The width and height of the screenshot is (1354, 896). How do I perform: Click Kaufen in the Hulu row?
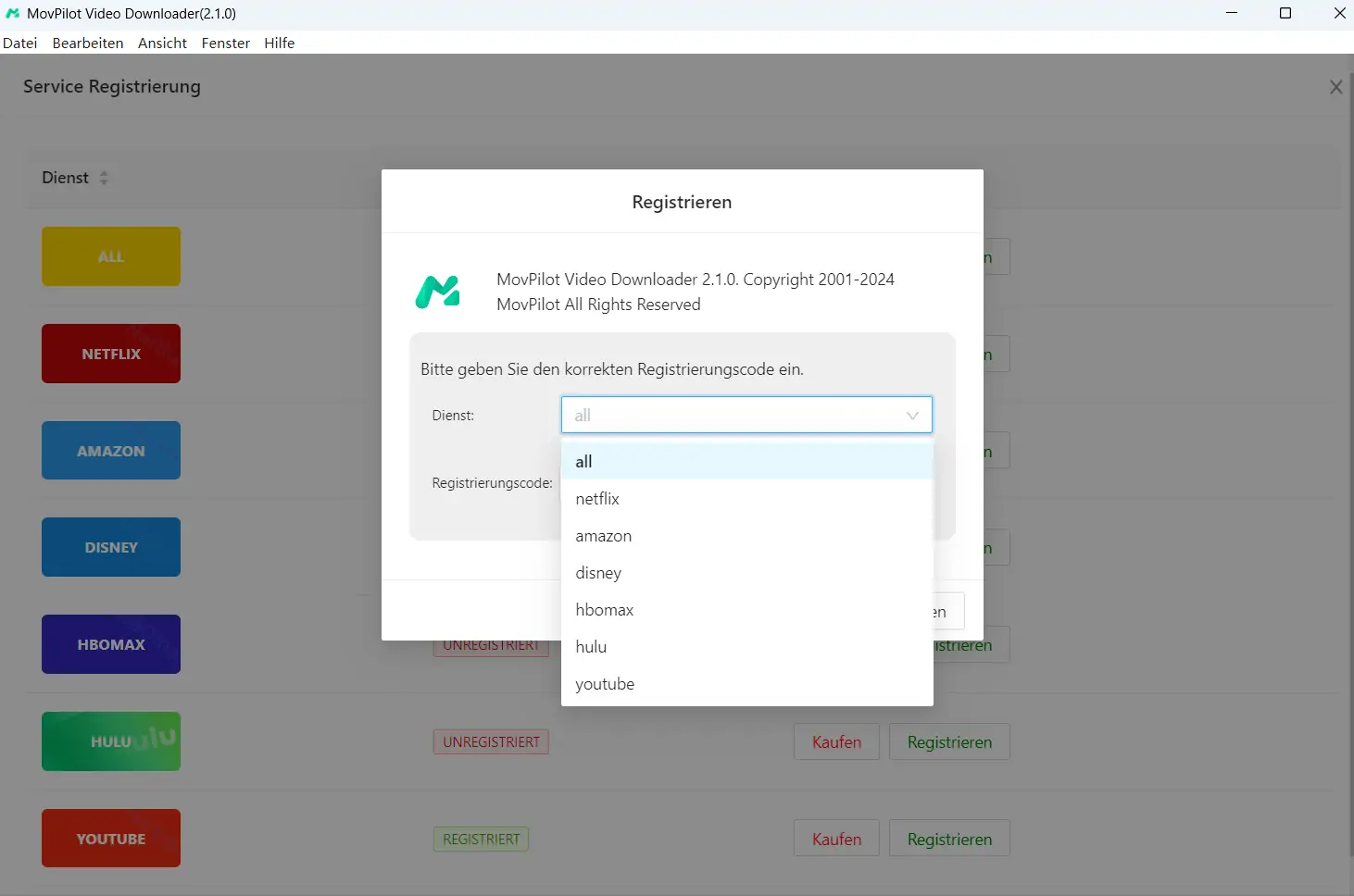[x=836, y=741]
